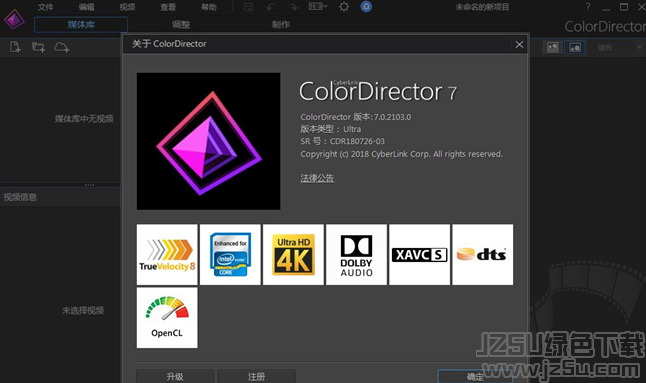
Task: Click the 注册 button
Action: pos(256,376)
